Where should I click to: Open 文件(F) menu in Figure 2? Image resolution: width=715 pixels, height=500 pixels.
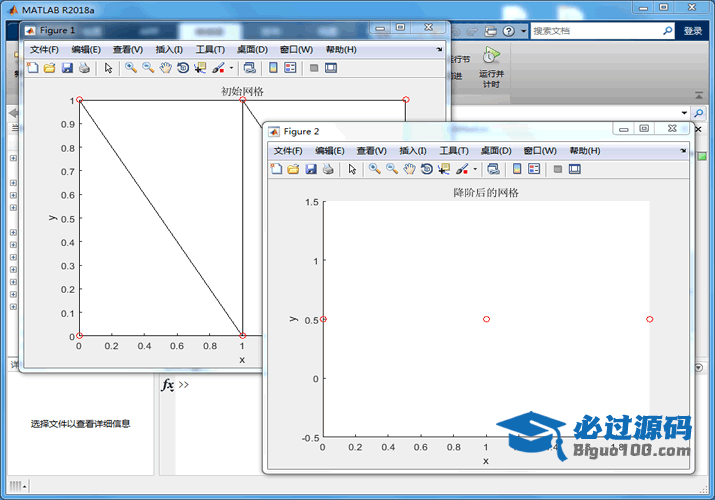click(x=288, y=151)
